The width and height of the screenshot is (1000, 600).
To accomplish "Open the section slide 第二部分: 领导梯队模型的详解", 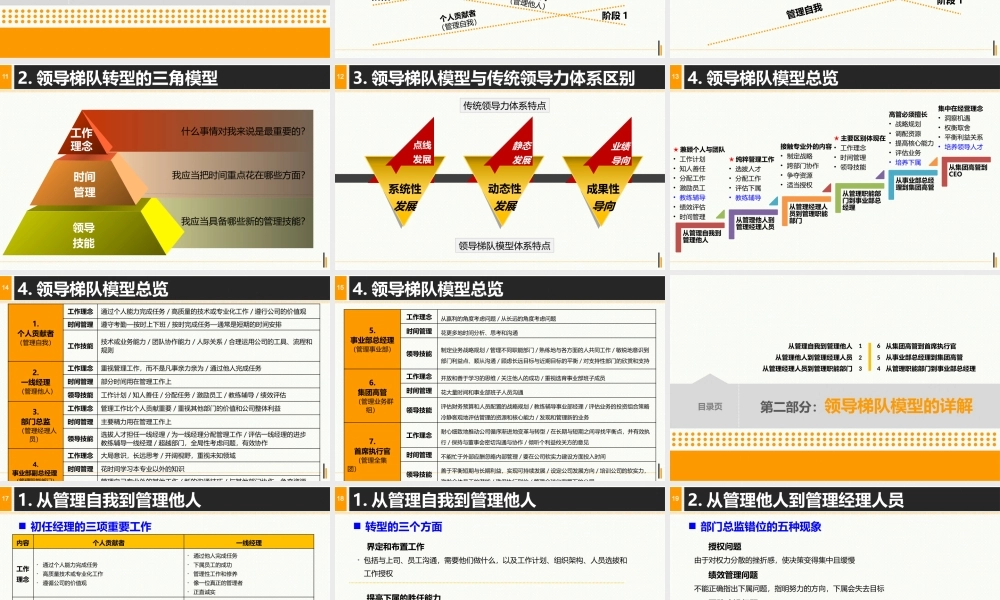I will point(835,378).
